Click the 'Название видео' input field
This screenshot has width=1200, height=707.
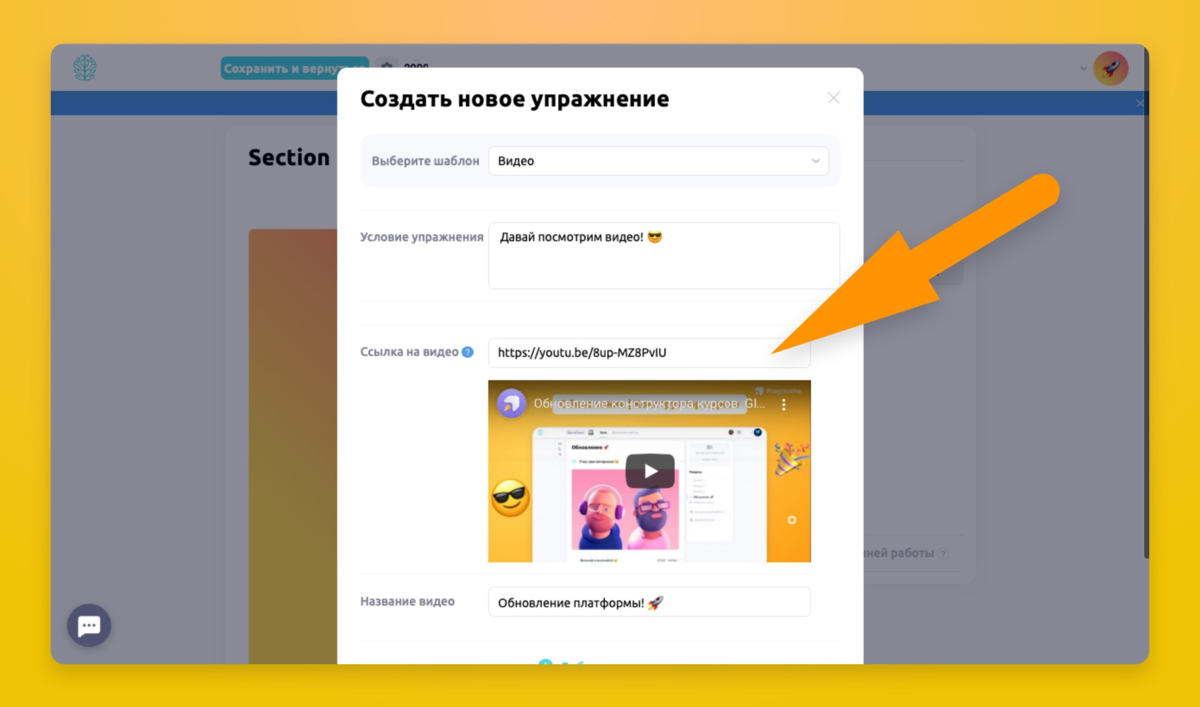point(649,602)
